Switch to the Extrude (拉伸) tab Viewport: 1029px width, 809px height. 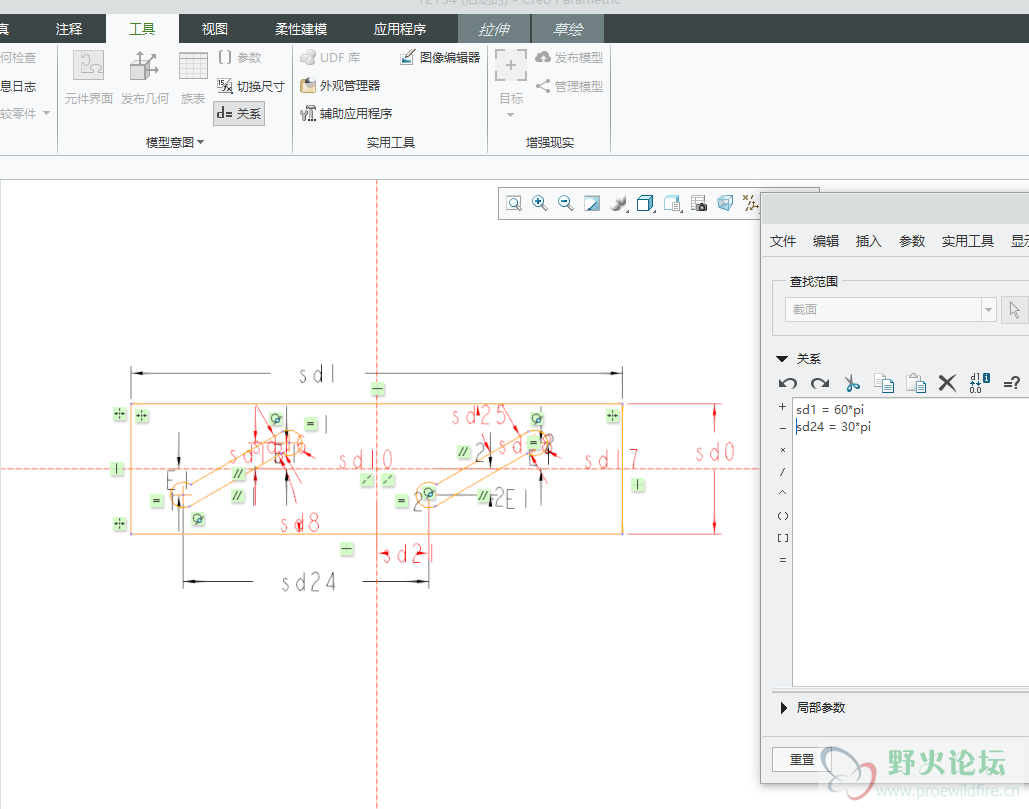[494, 30]
